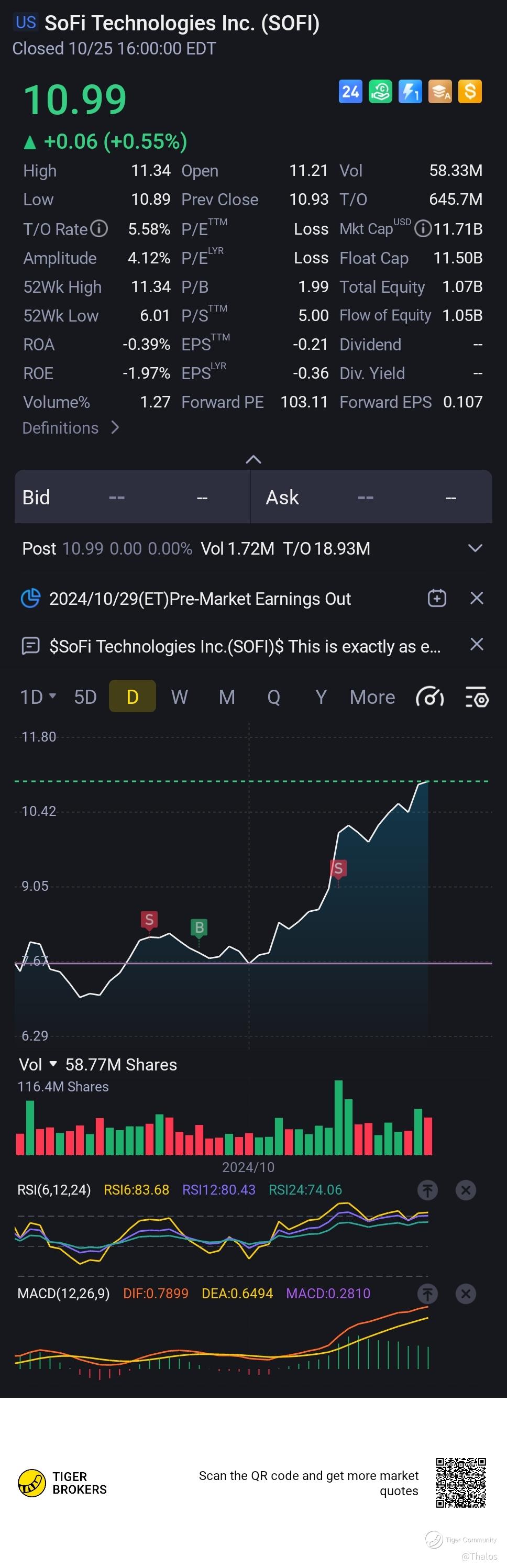
Task: Expand the post-market quote row
Action: (x=475, y=548)
